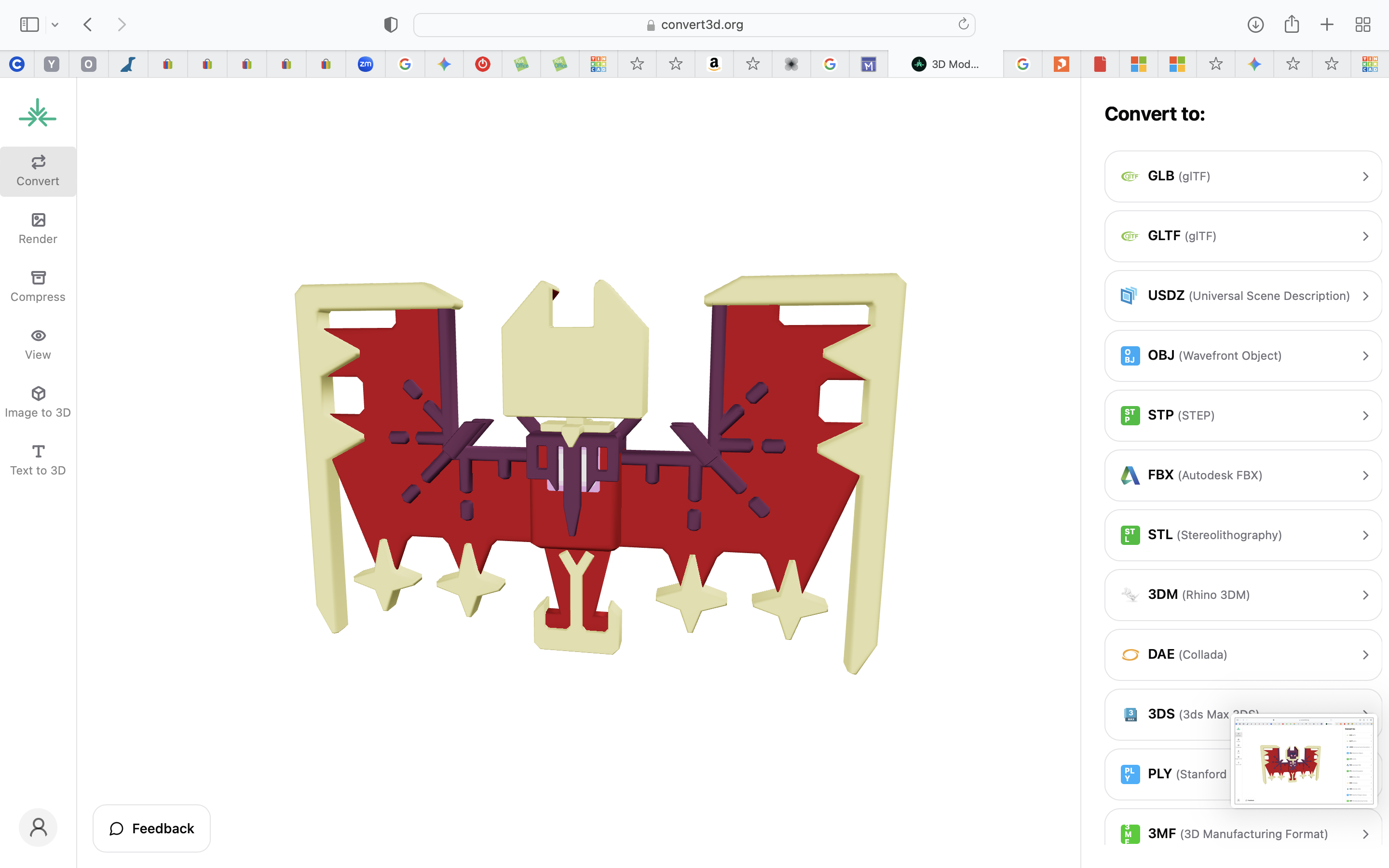This screenshot has width=1389, height=868.
Task: Expand the 3DM (Rhino 3DM) chevron
Action: tap(1365, 595)
